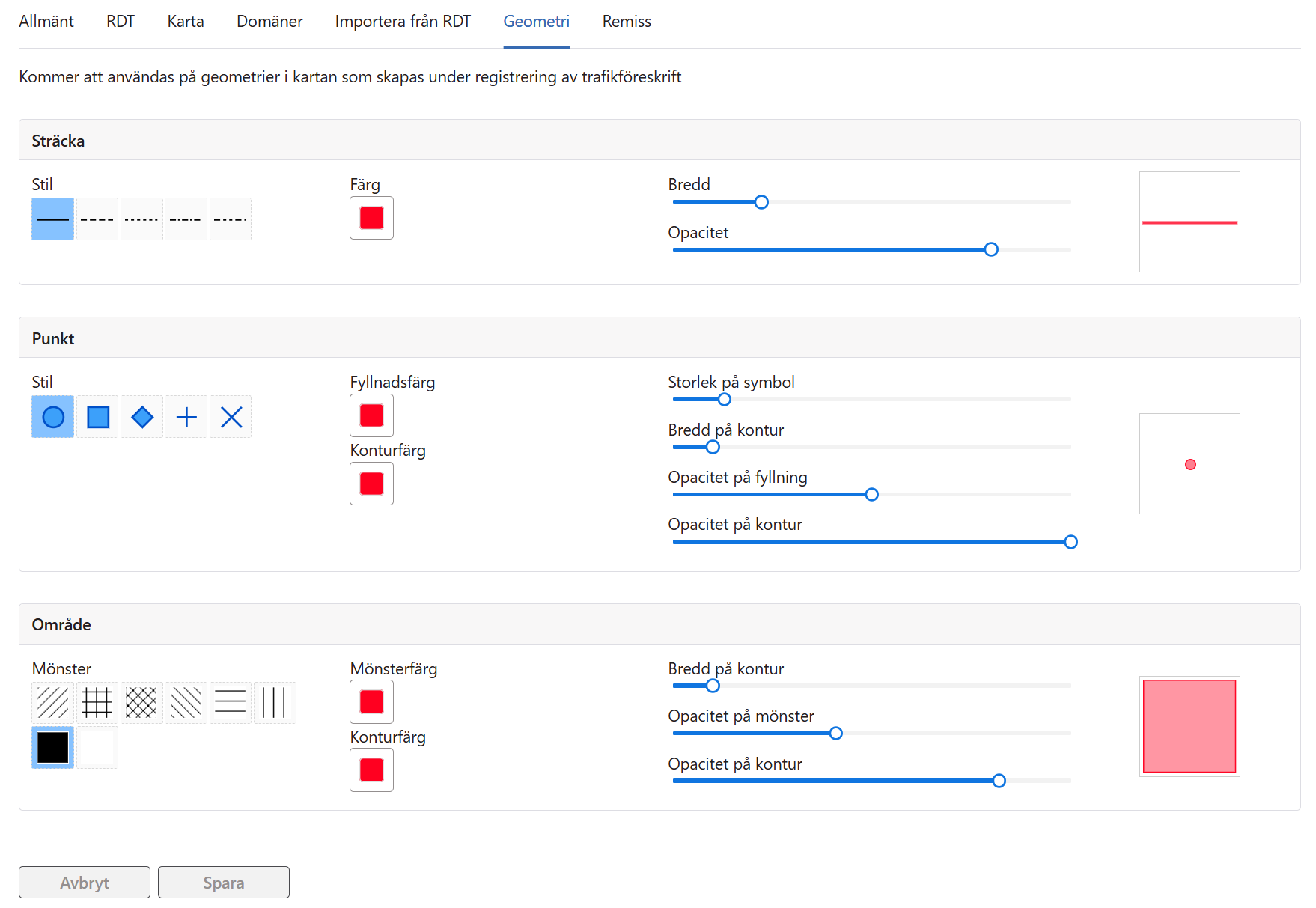Choose the dotted line style for Sträcka

coord(141,219)
